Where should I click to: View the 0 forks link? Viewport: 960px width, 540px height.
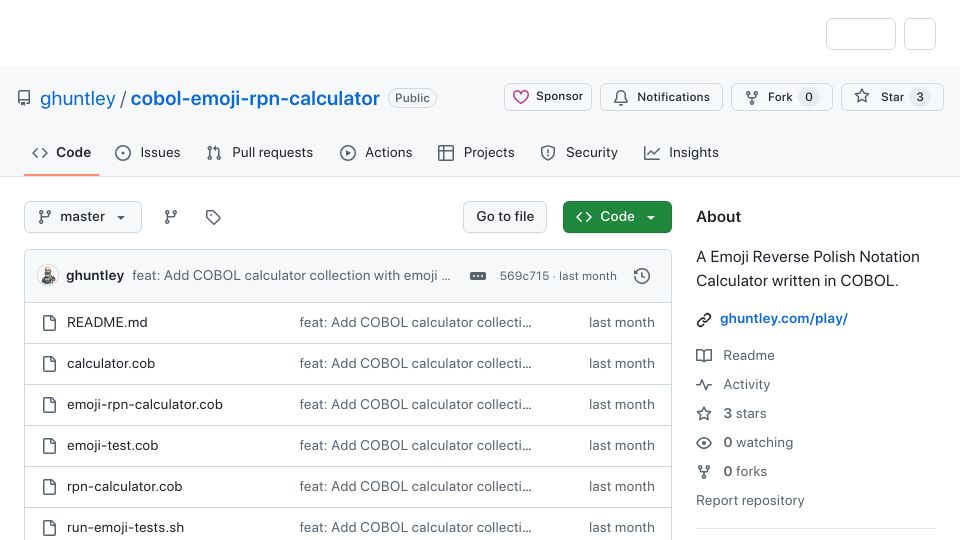pyautogui.click(x=732, y=471)
